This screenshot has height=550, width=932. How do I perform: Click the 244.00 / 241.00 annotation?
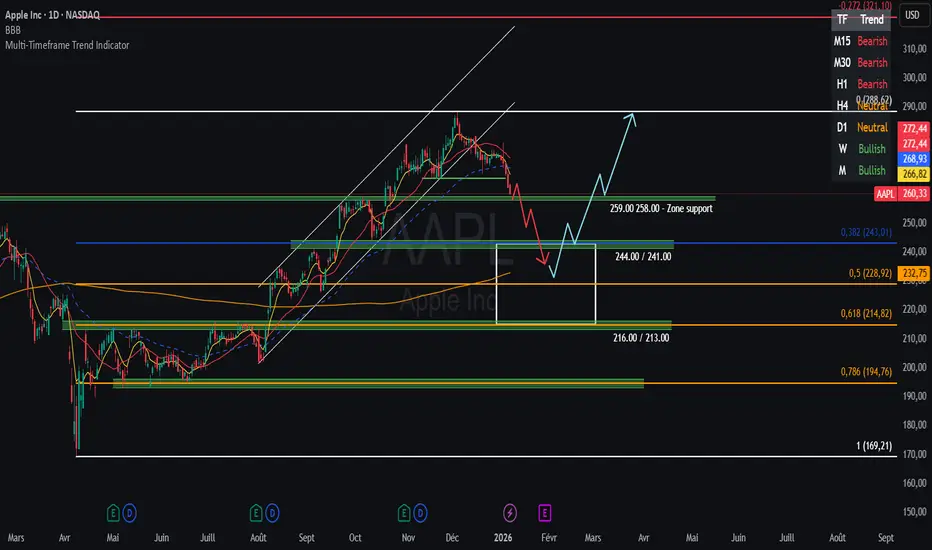click(x=643, y=257)
